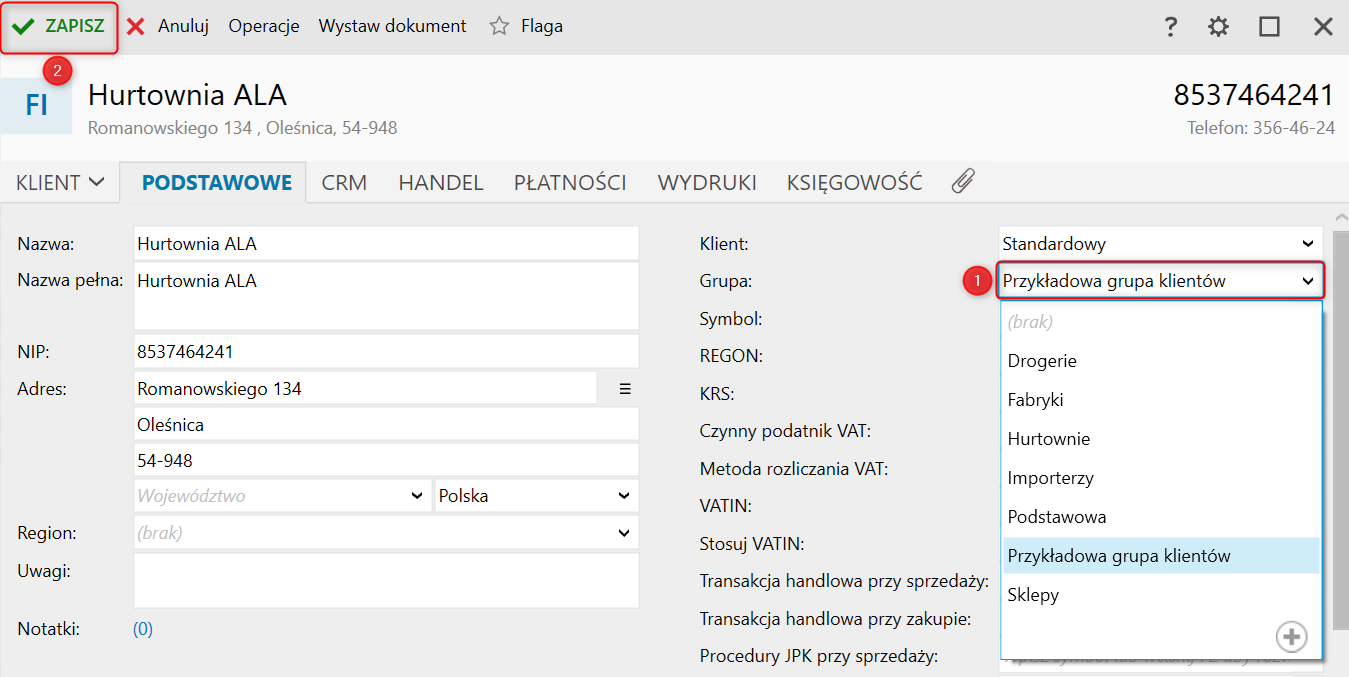
Task: Select (brak) in the group list
Action: coord(1161,321)
